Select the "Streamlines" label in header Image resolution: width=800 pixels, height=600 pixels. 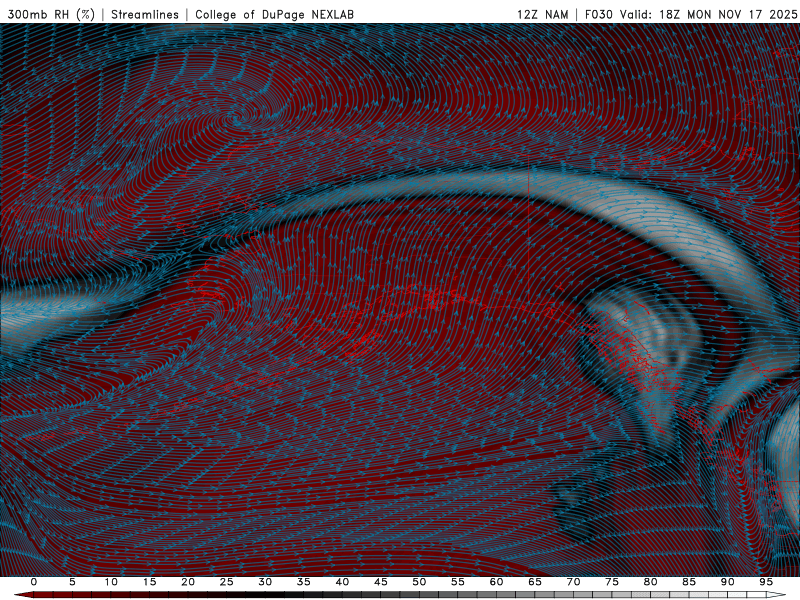coord(145,15)
